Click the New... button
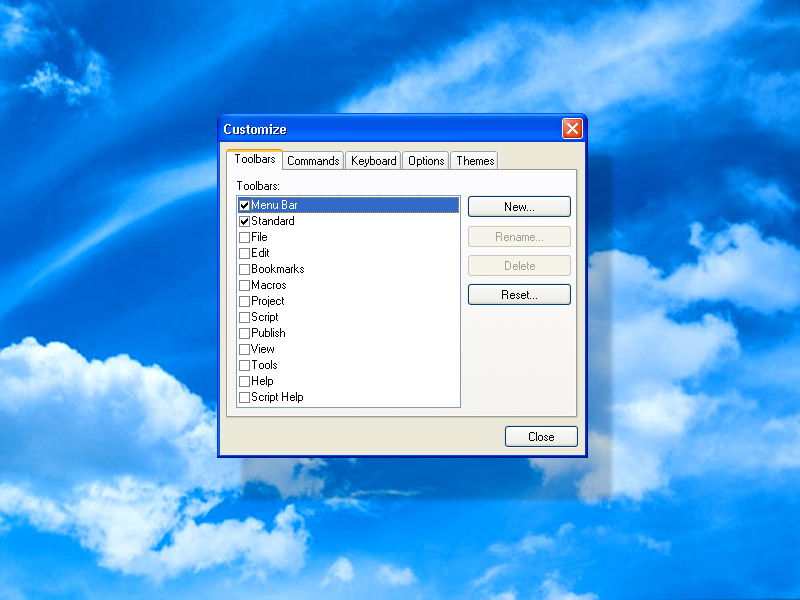The height and width of the screenshot is (600, 800). 519,207
